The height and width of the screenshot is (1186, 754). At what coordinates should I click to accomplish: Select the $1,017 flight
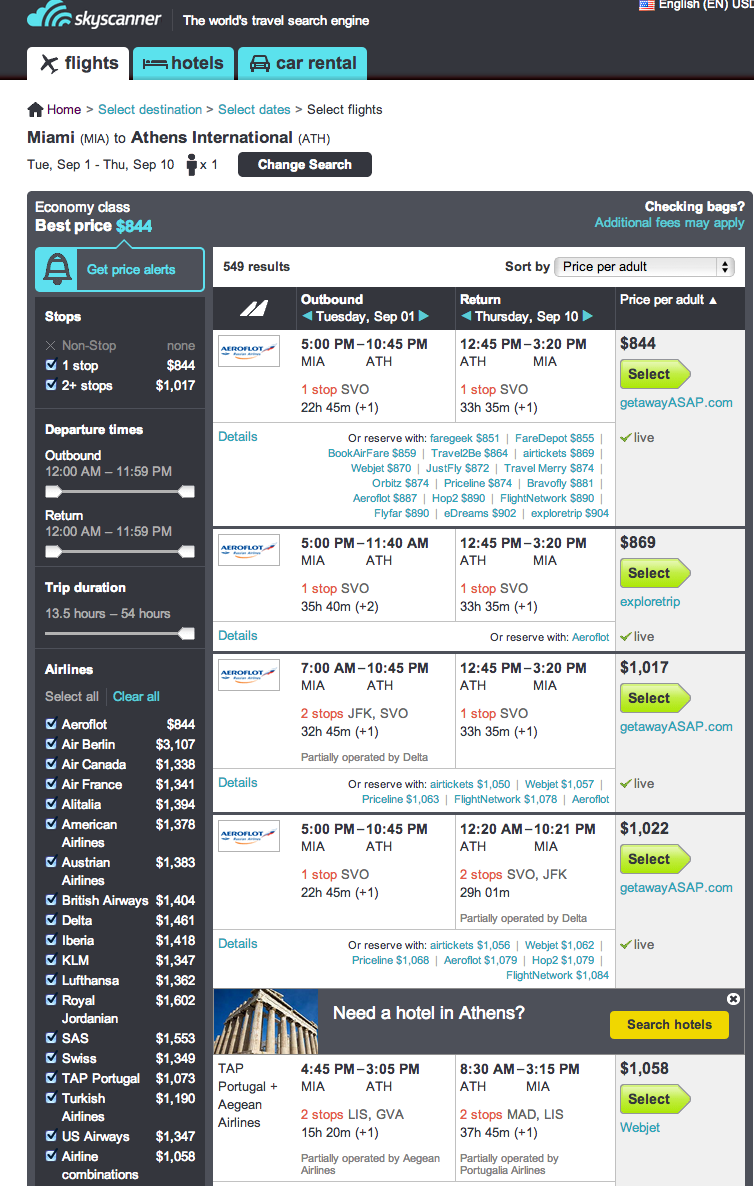pos(654,698)
